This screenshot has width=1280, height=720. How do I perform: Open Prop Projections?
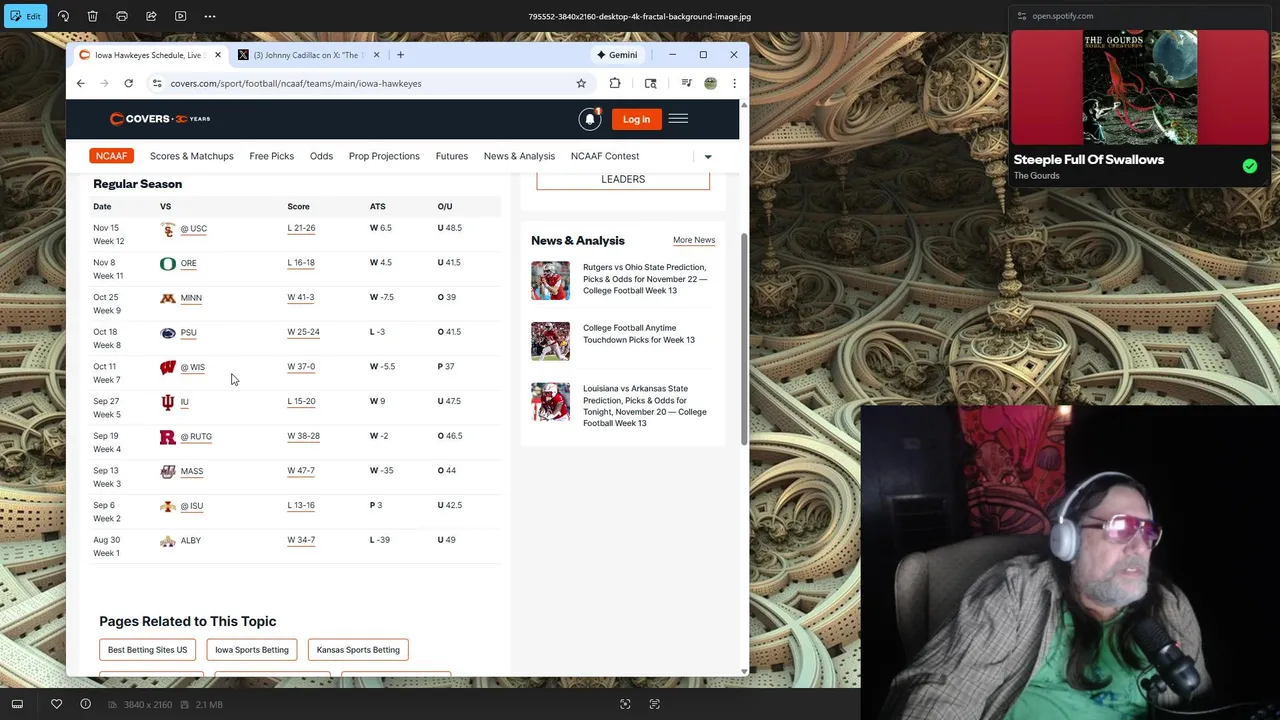(x=384, y=156)
